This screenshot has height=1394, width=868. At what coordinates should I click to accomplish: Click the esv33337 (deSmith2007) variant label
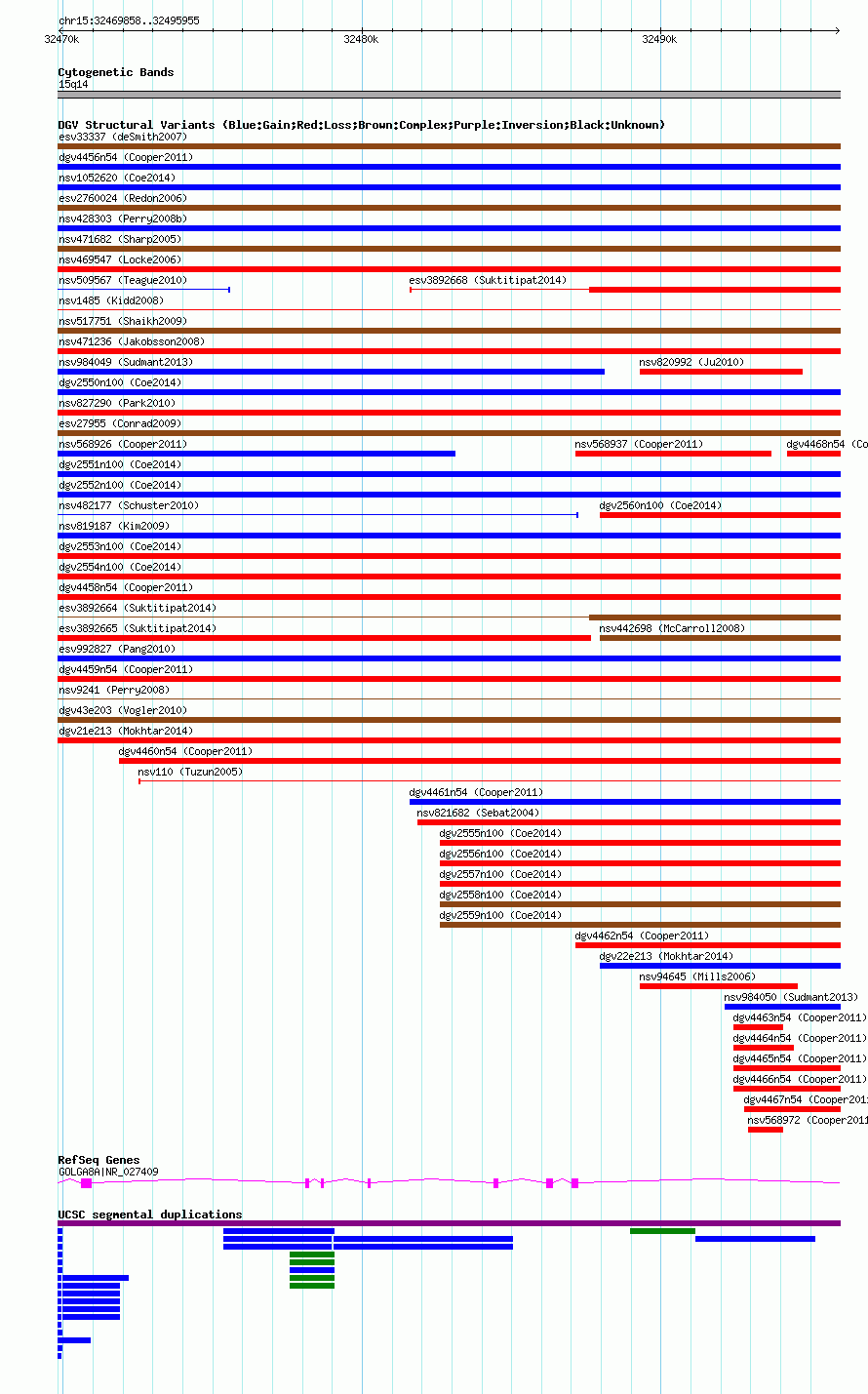tap(123, 138)
